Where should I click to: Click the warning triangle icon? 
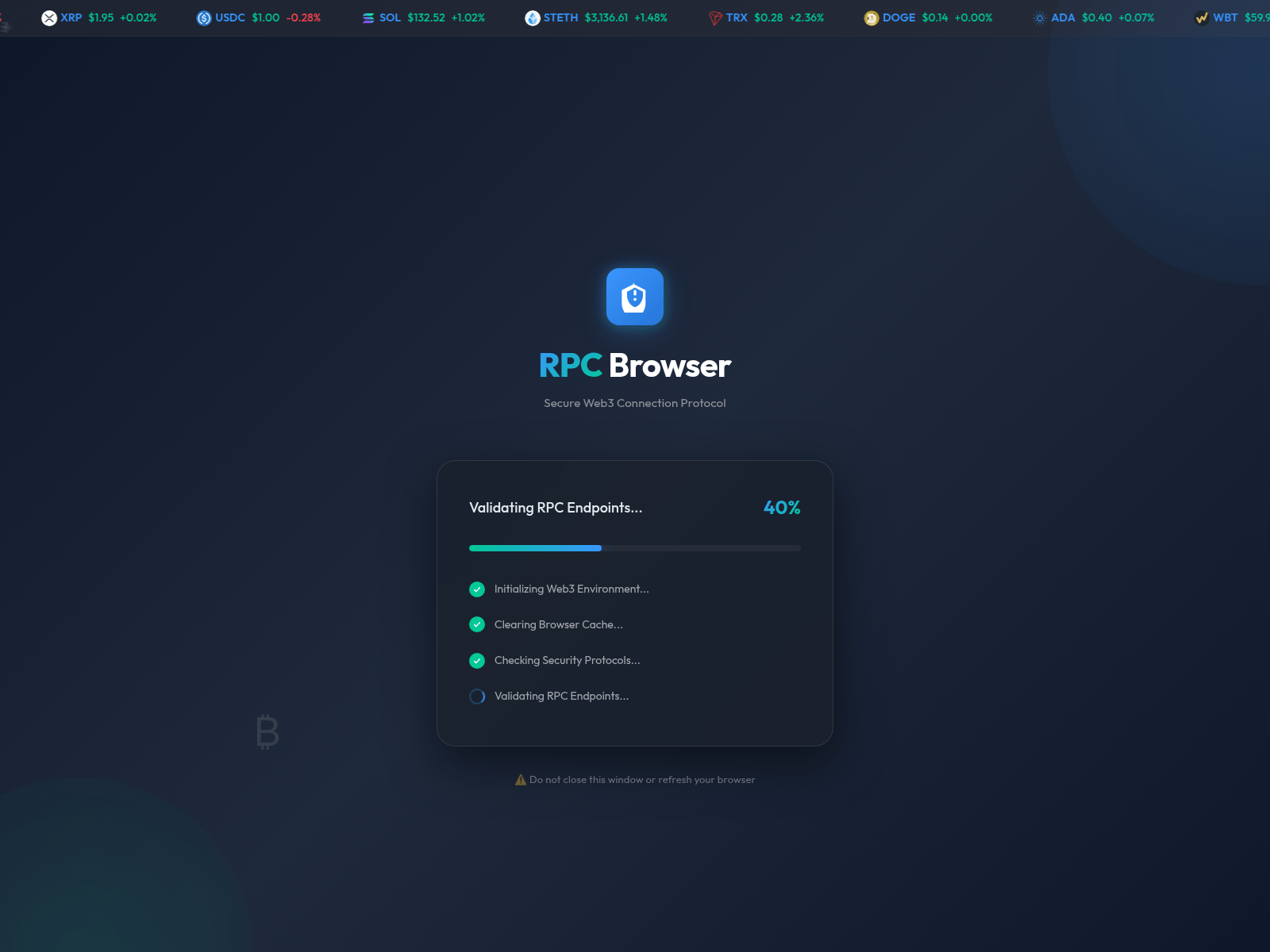[x=521, y=780]
